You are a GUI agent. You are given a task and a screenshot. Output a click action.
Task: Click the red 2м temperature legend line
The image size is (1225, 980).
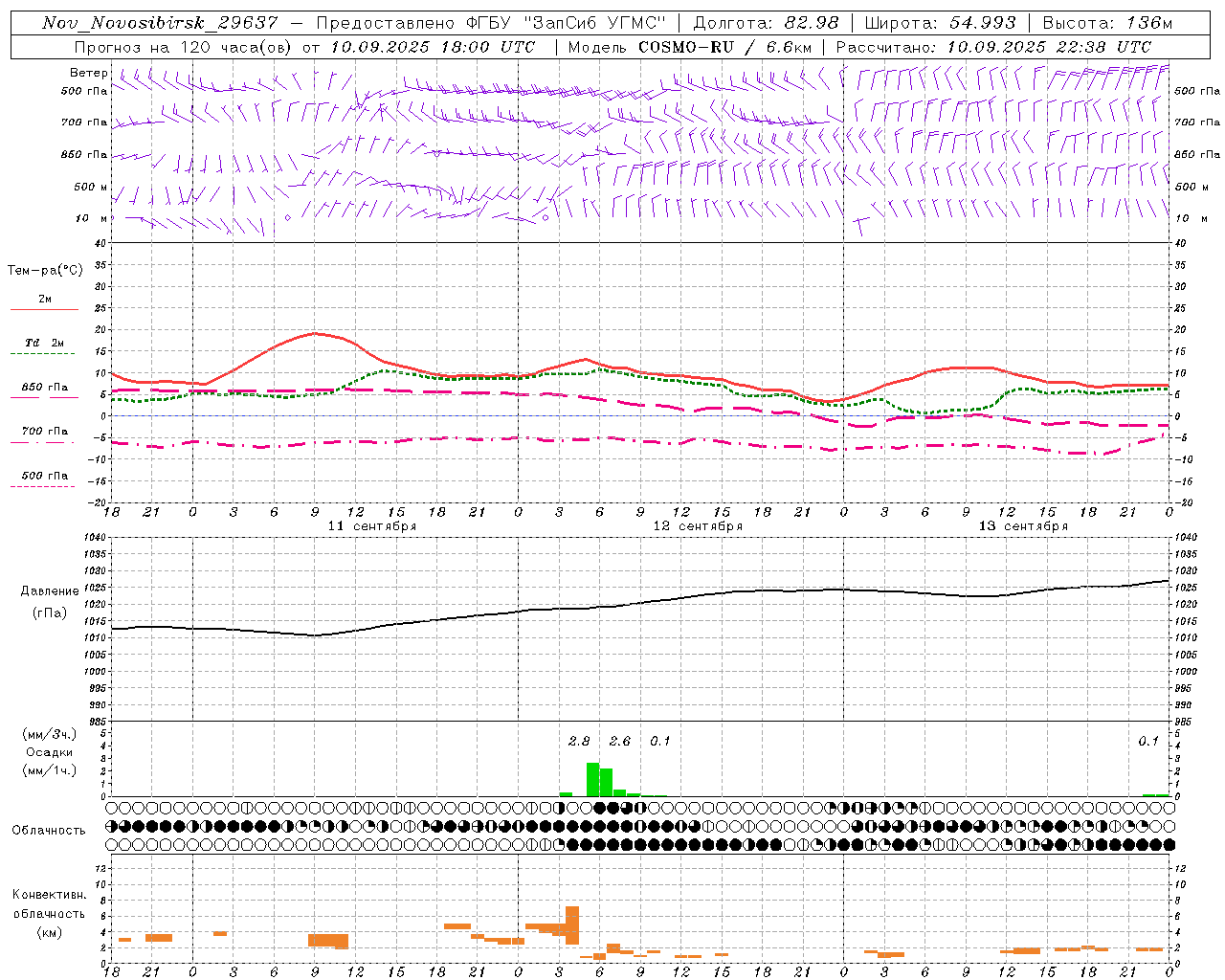(x=44, y=310)
